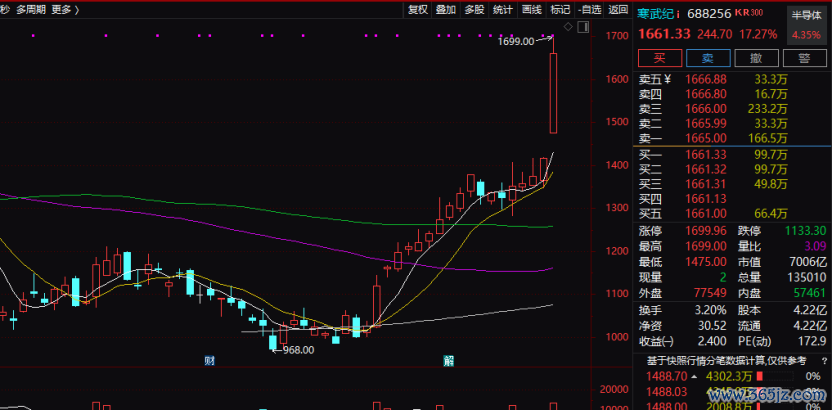Click the 换手 turnover value 3.20%
Image resolution: width=832 pixels, height=410 pixels.
[713, 310]
